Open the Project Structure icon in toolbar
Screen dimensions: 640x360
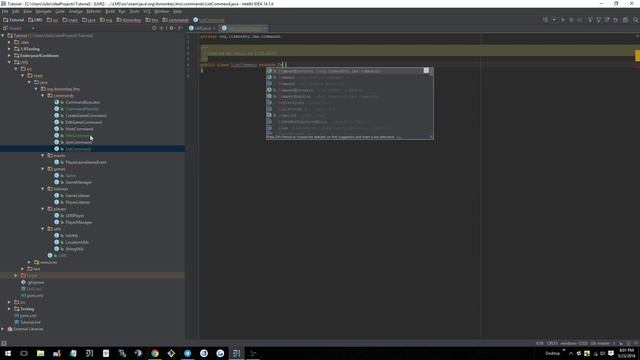point(625,20)
